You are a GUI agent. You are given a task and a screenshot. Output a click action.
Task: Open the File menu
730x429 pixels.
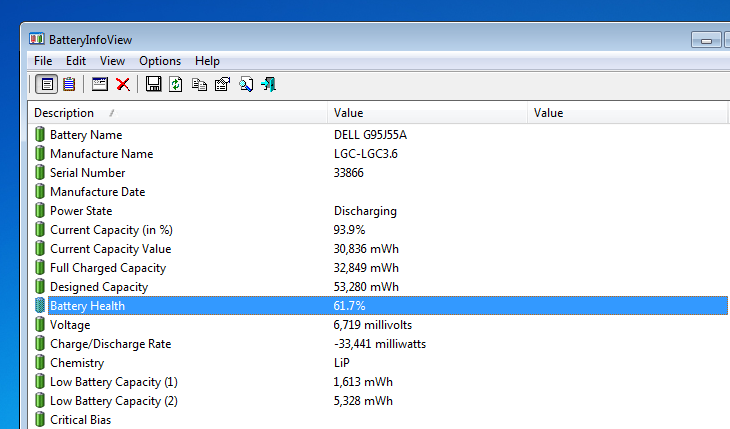[x=43, y=61]
